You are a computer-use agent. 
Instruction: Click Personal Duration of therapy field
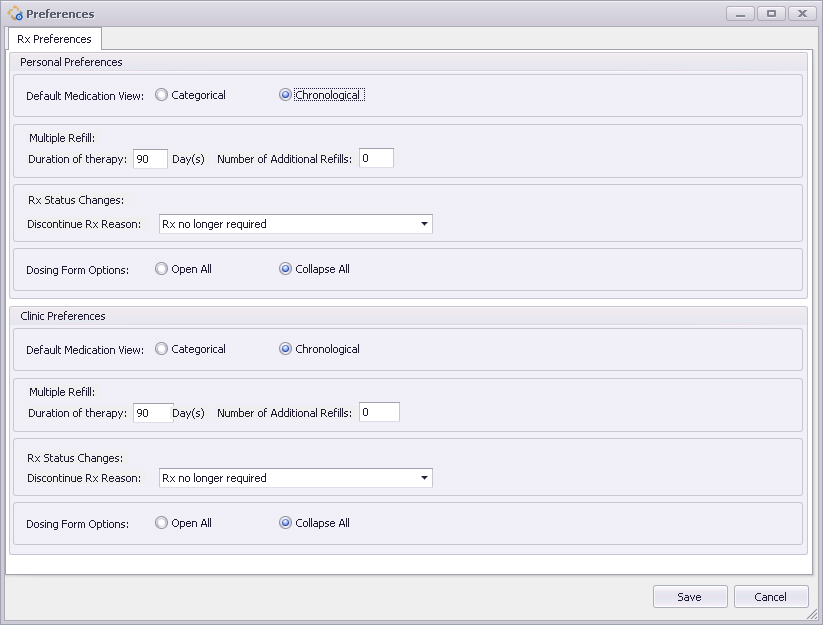(x=150, y=159)
